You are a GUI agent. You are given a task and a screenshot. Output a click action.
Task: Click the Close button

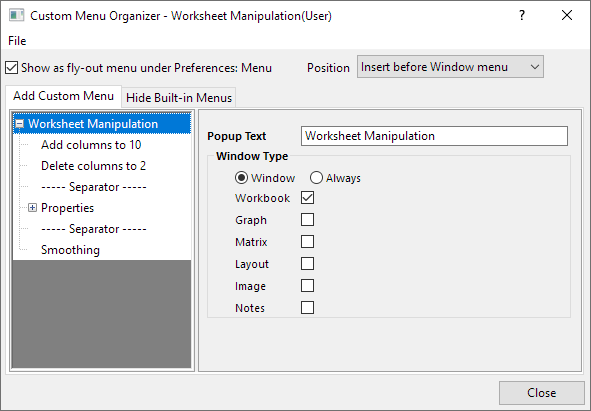542,393
